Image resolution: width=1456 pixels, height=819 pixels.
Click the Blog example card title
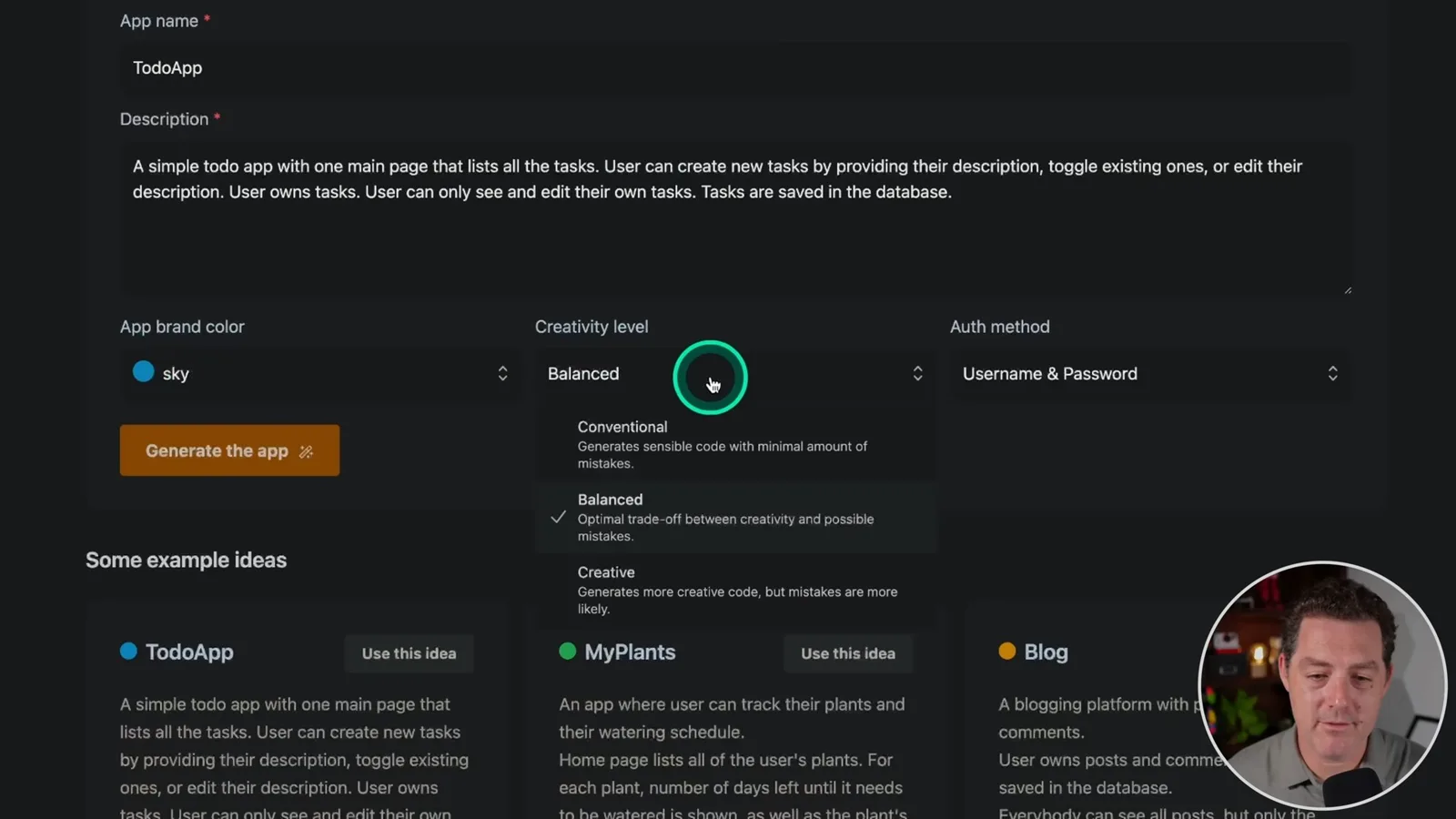click(1046, 652)
